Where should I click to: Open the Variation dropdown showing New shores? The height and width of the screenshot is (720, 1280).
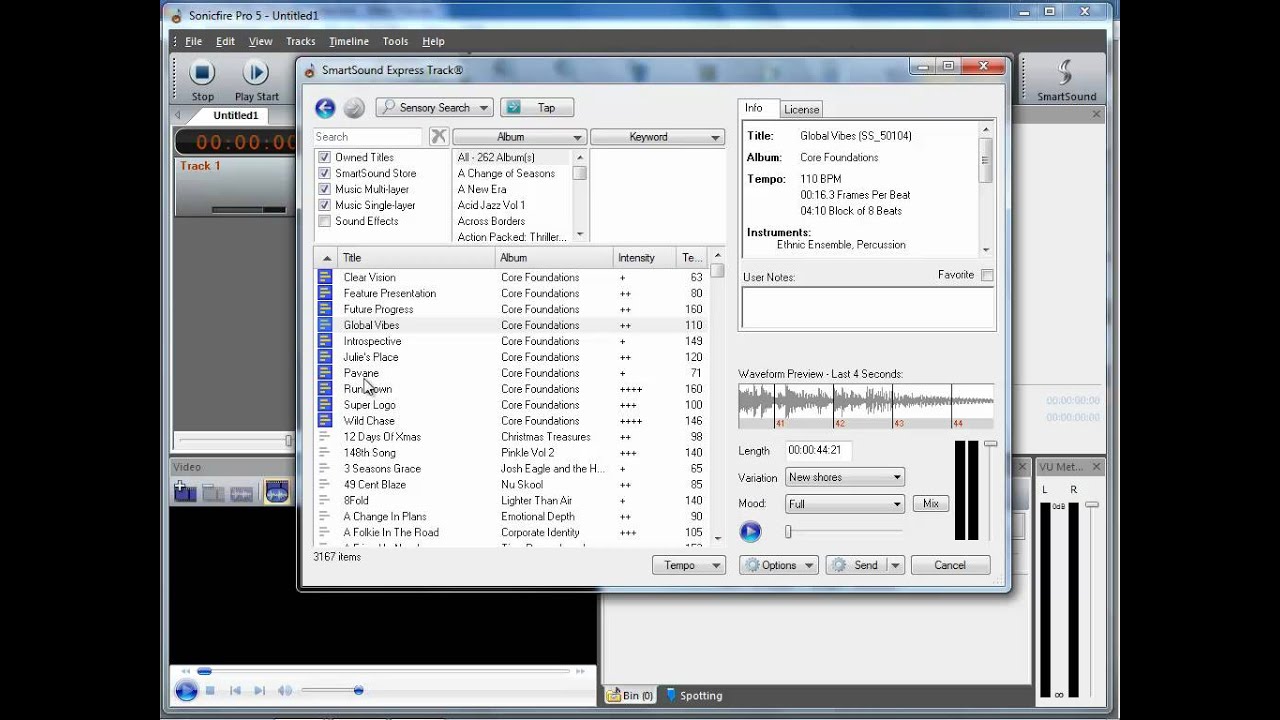click(x=845, y=478)
